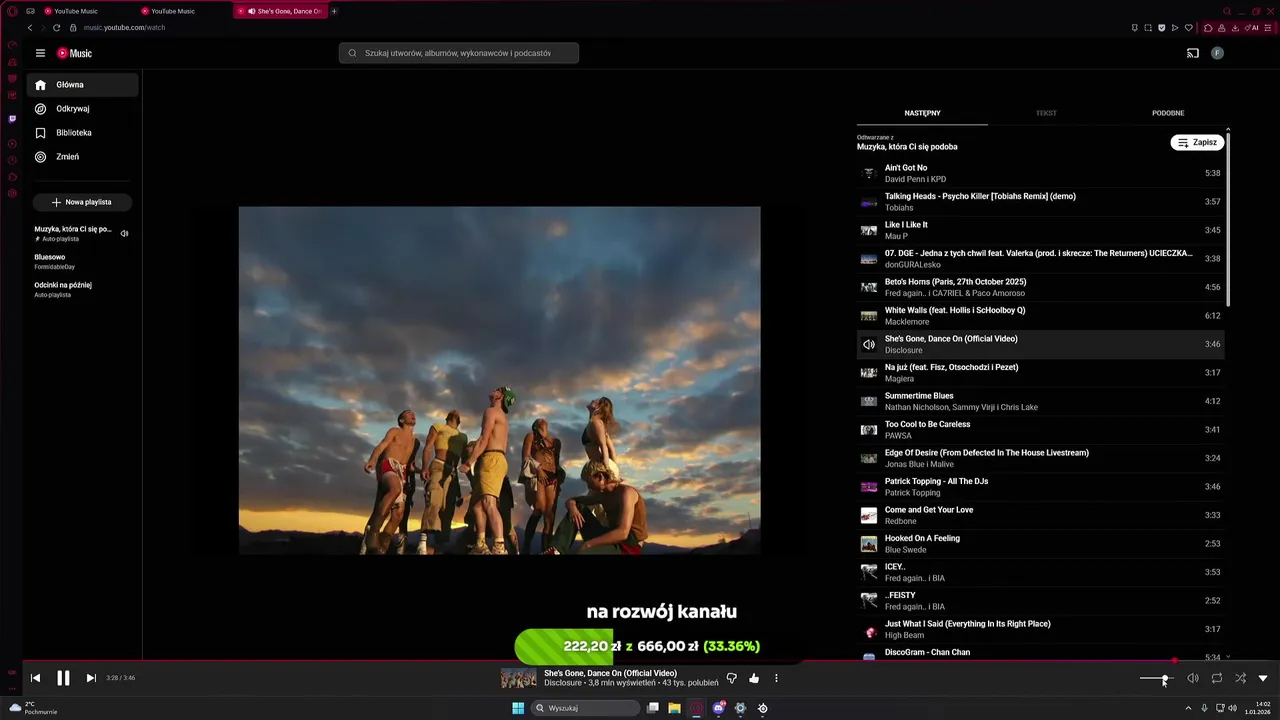Open Muzyka, która Ci się podoba playlist
The height and width of the screenshot is (720, 1280).
coord(82,233)
